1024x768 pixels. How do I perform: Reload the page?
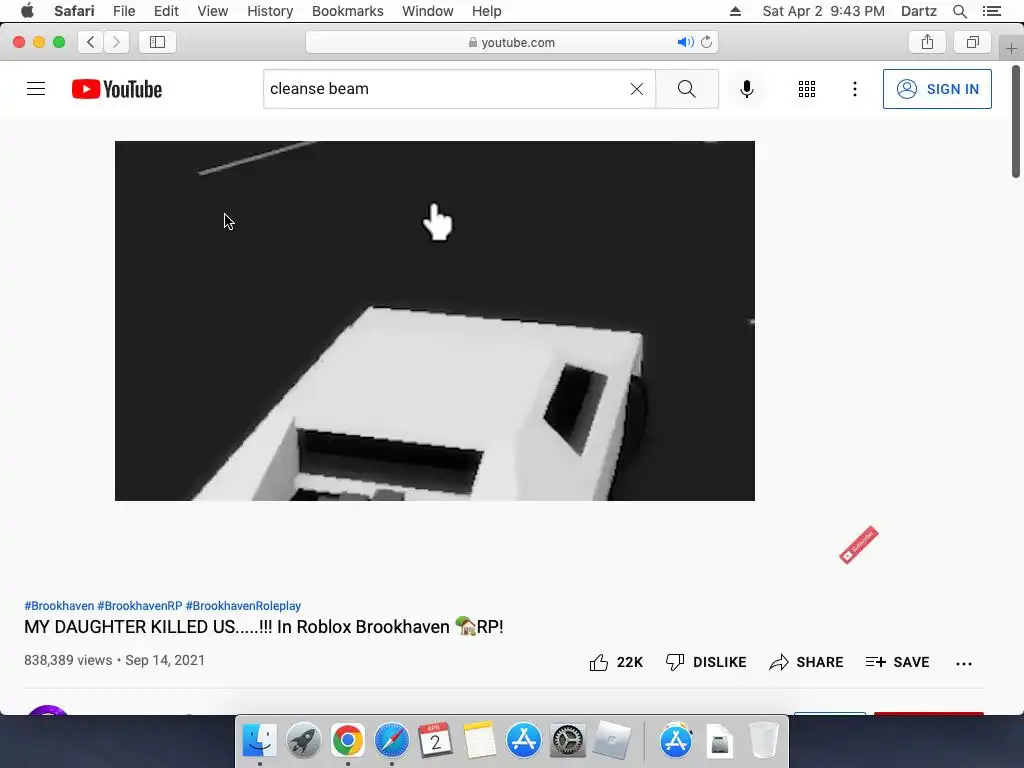(x=707, y=42)
